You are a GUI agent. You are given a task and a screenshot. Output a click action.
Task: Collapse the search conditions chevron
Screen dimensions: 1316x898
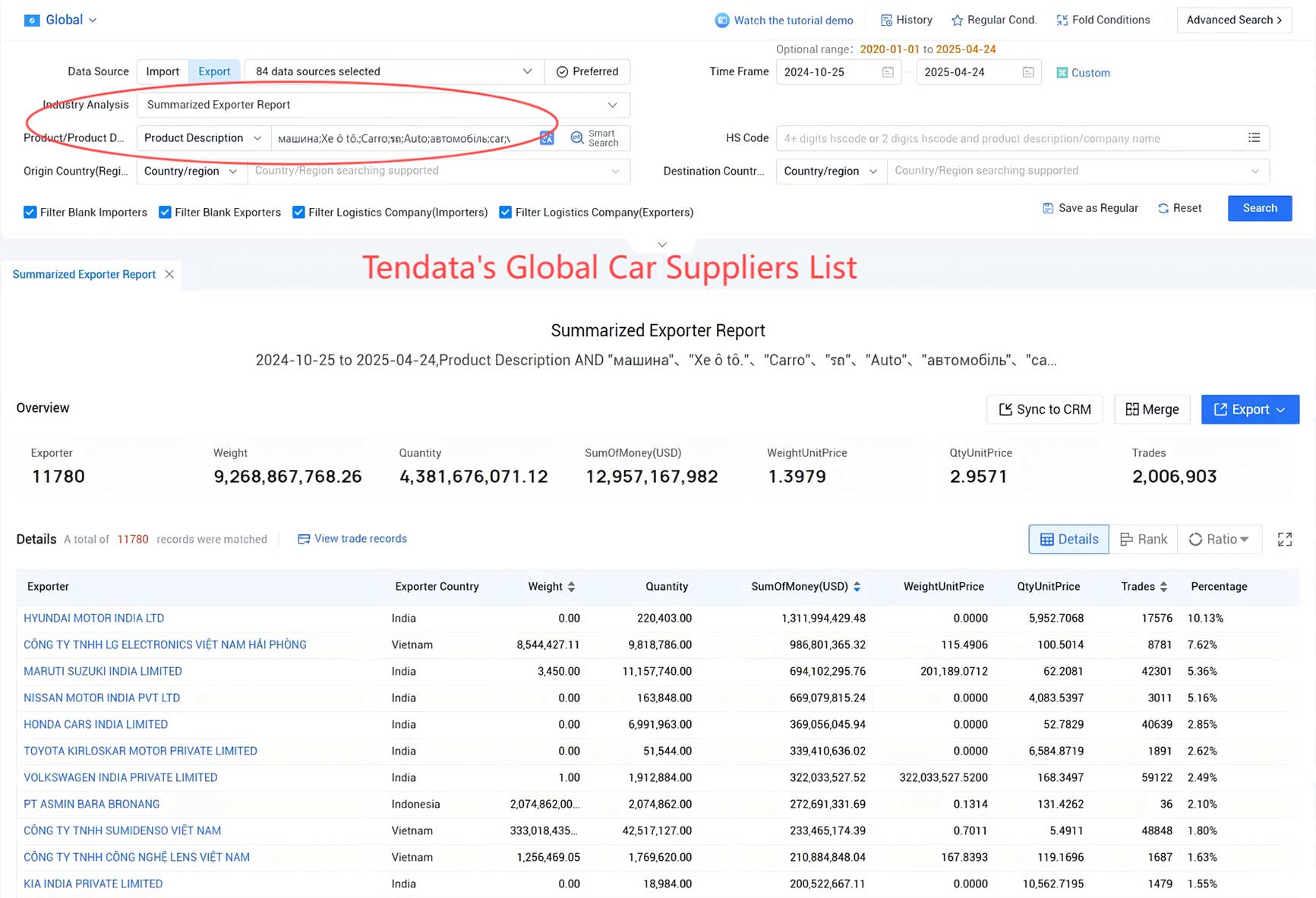pos(662,244)
